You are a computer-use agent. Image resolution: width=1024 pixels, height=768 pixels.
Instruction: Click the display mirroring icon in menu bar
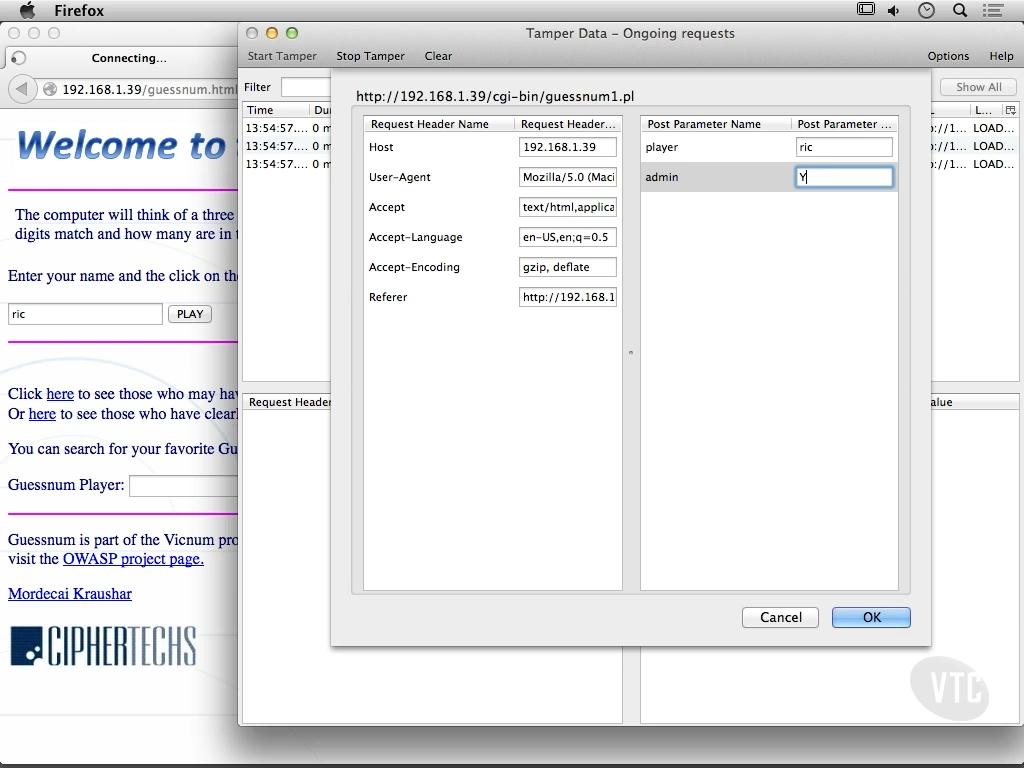865,9
